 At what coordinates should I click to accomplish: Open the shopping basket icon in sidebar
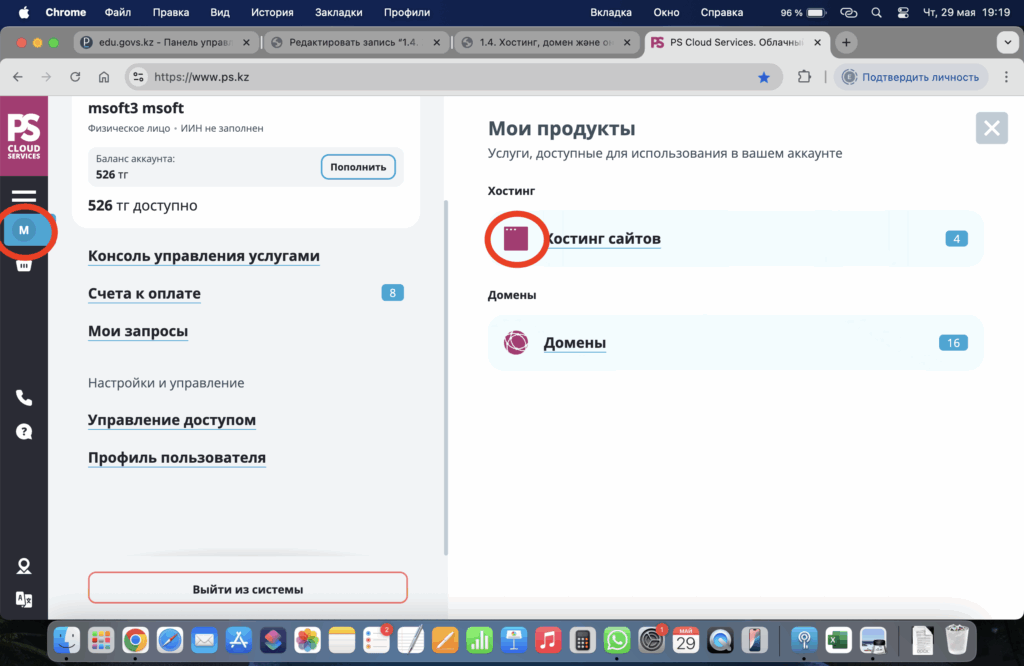[x=24, y=265]
